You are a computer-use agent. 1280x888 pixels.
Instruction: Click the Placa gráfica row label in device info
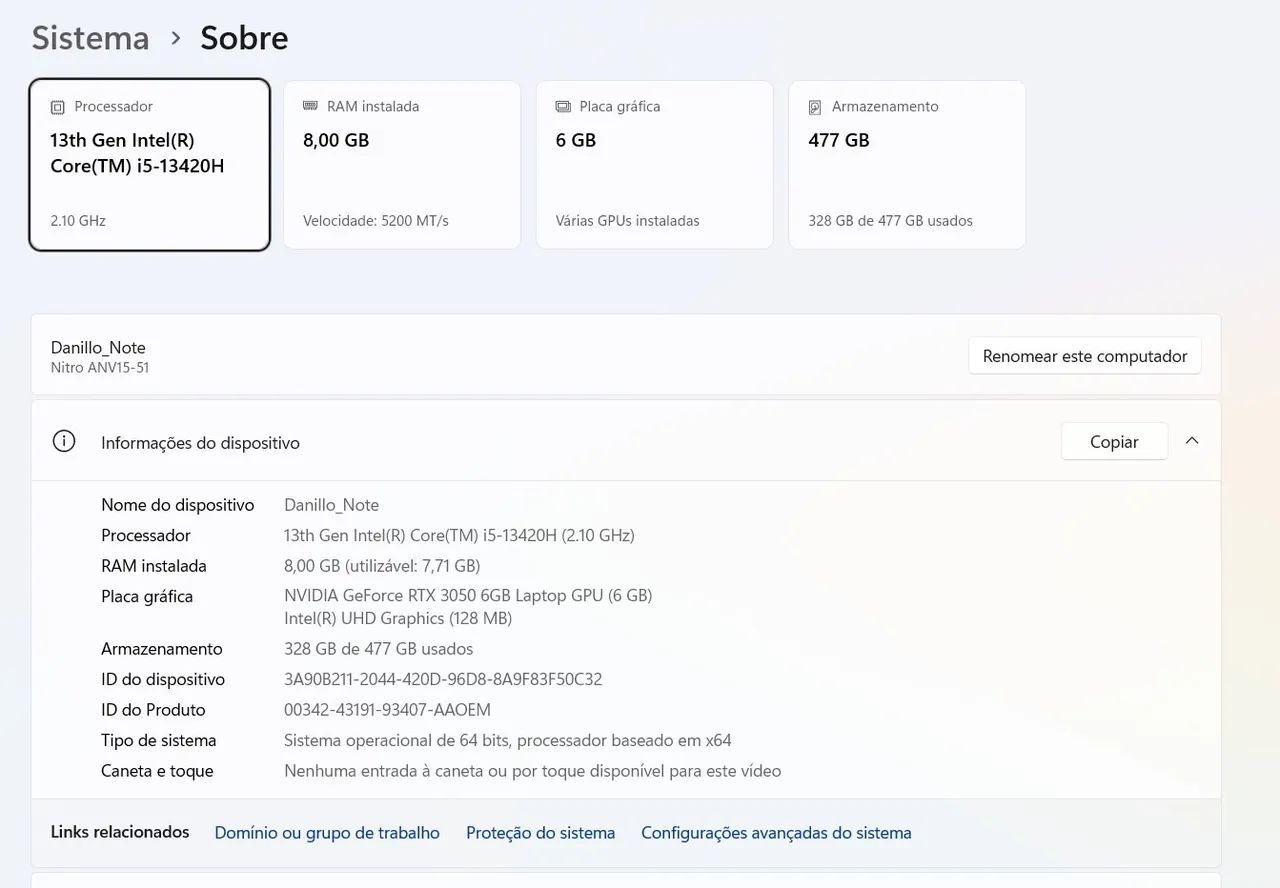tap(147, 597)
